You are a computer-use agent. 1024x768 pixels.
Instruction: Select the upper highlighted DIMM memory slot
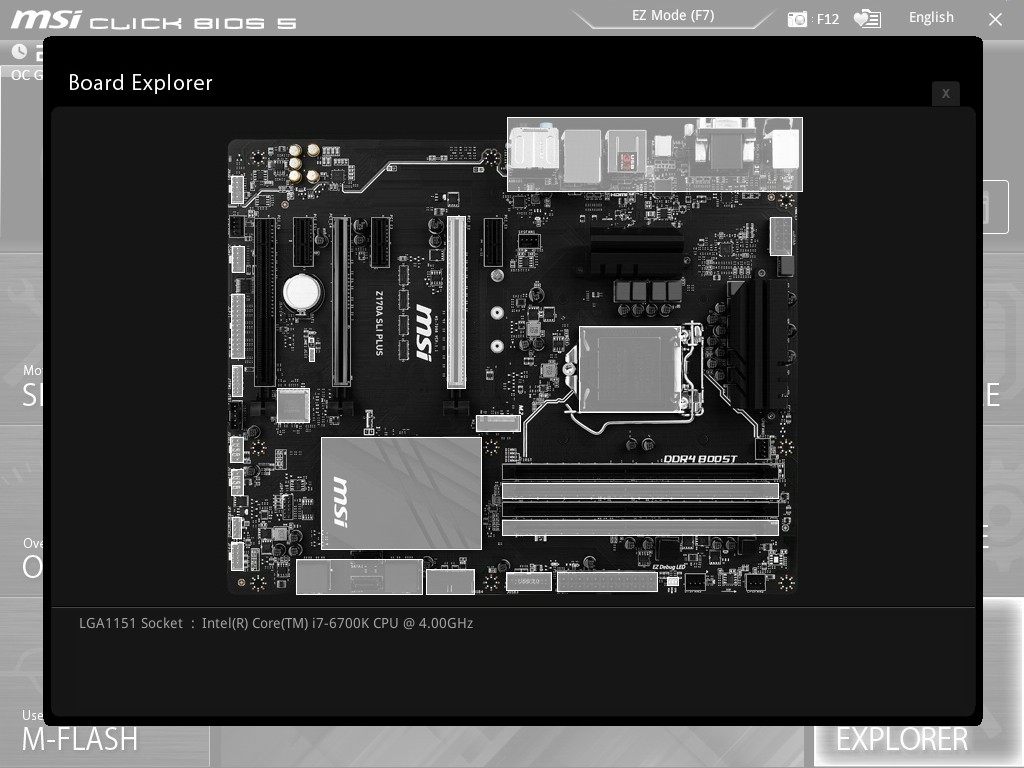point(640,491)
